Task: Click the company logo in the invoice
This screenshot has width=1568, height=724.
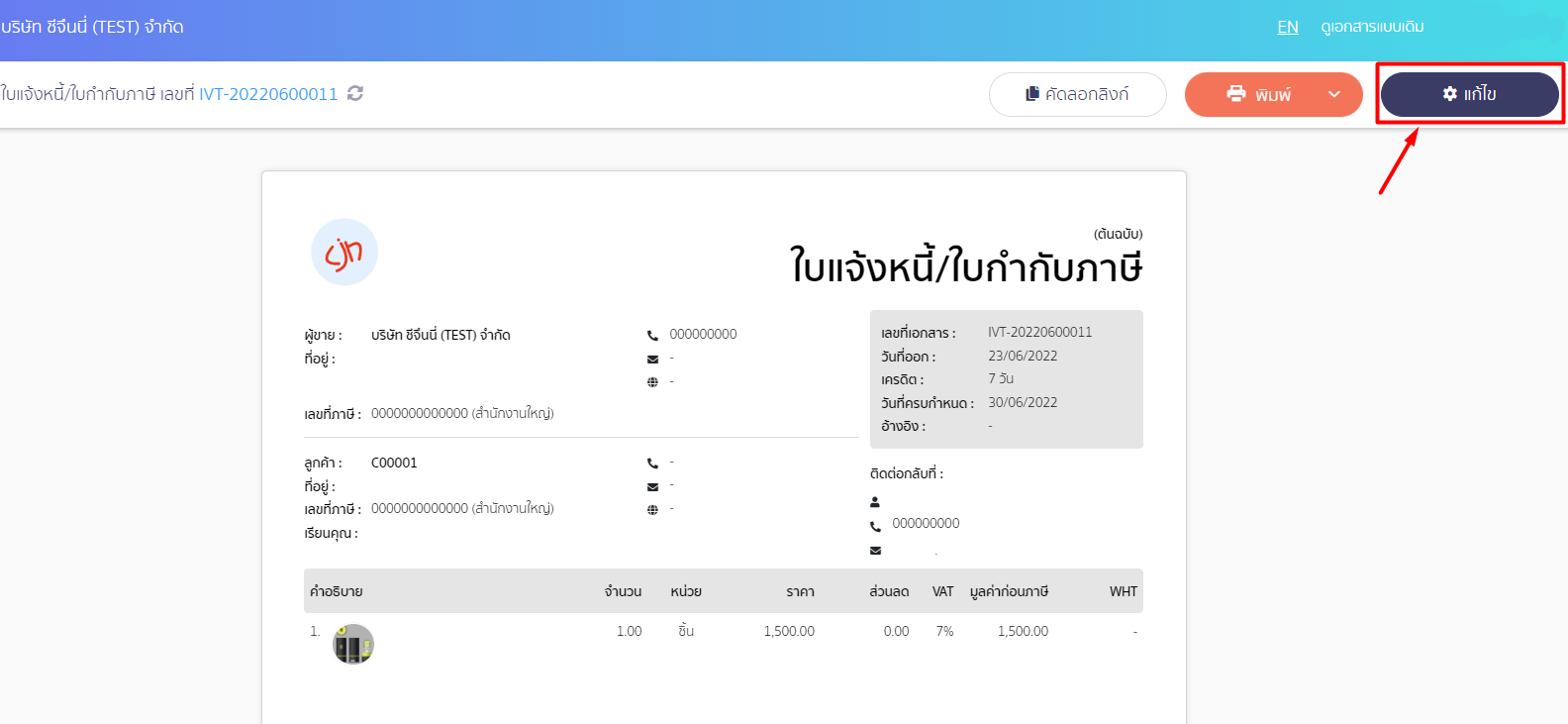Action: (x=344, y=252)
